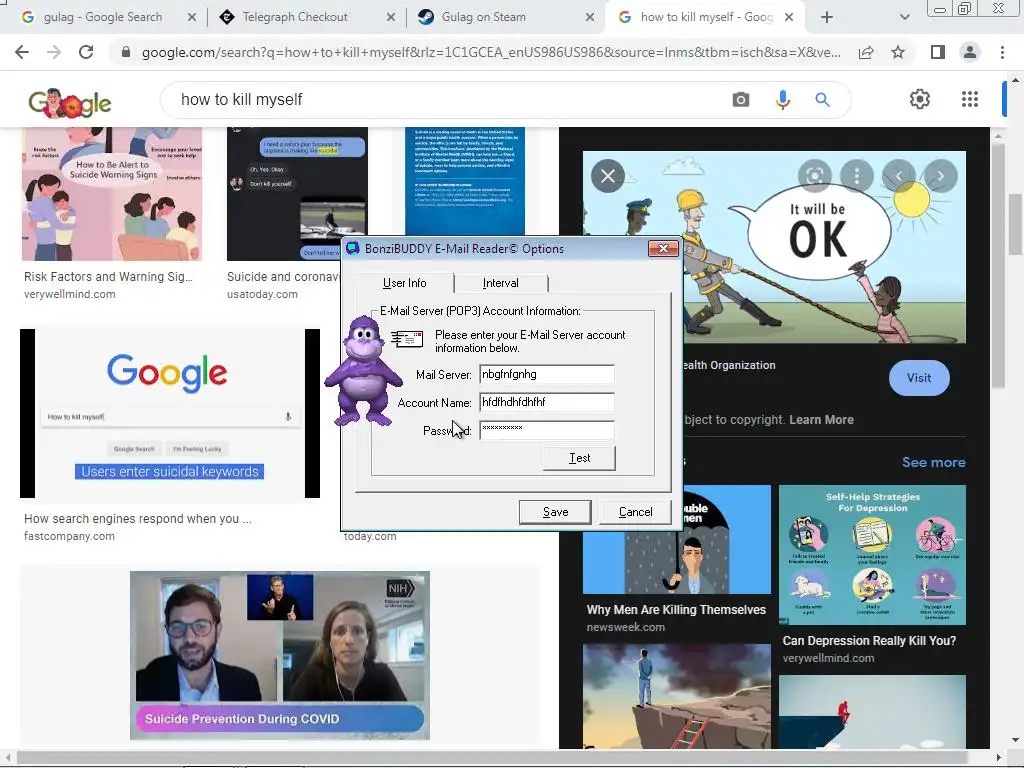
Task: Close the Telegraph Checkout tab
Action: tap(391, 17)
